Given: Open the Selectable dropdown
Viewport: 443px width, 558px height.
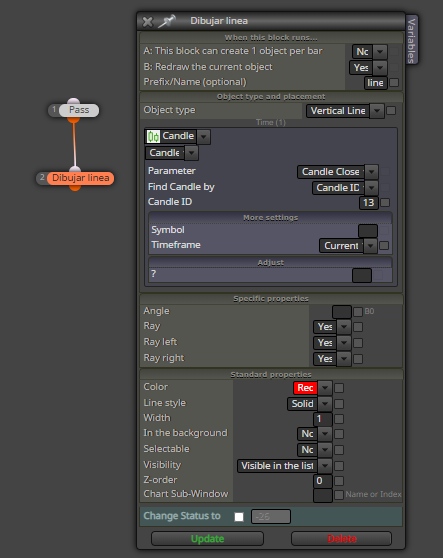Looking at the screenshot, I should pos(315,450).
